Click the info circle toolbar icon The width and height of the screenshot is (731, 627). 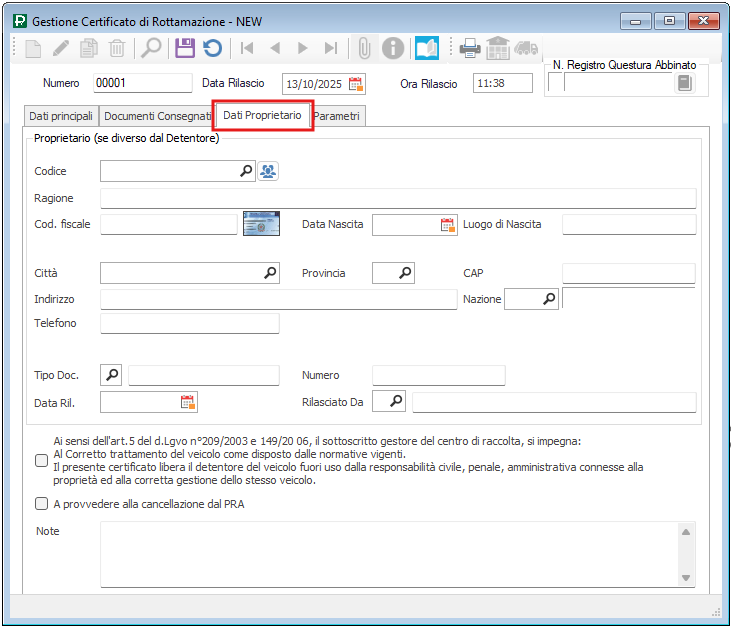[x=394, y=47]
